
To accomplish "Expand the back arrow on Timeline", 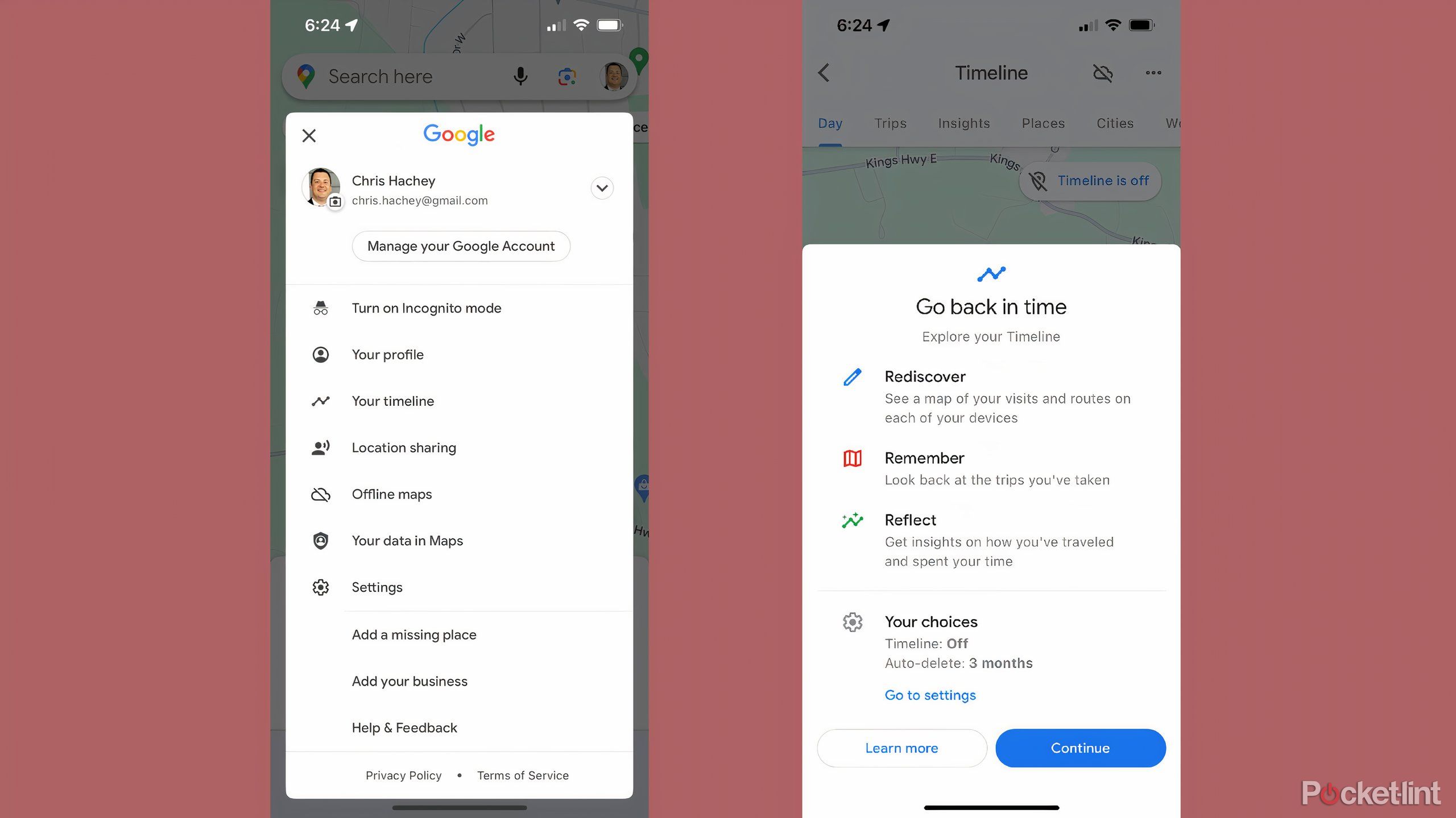I will tap(826, 72).
